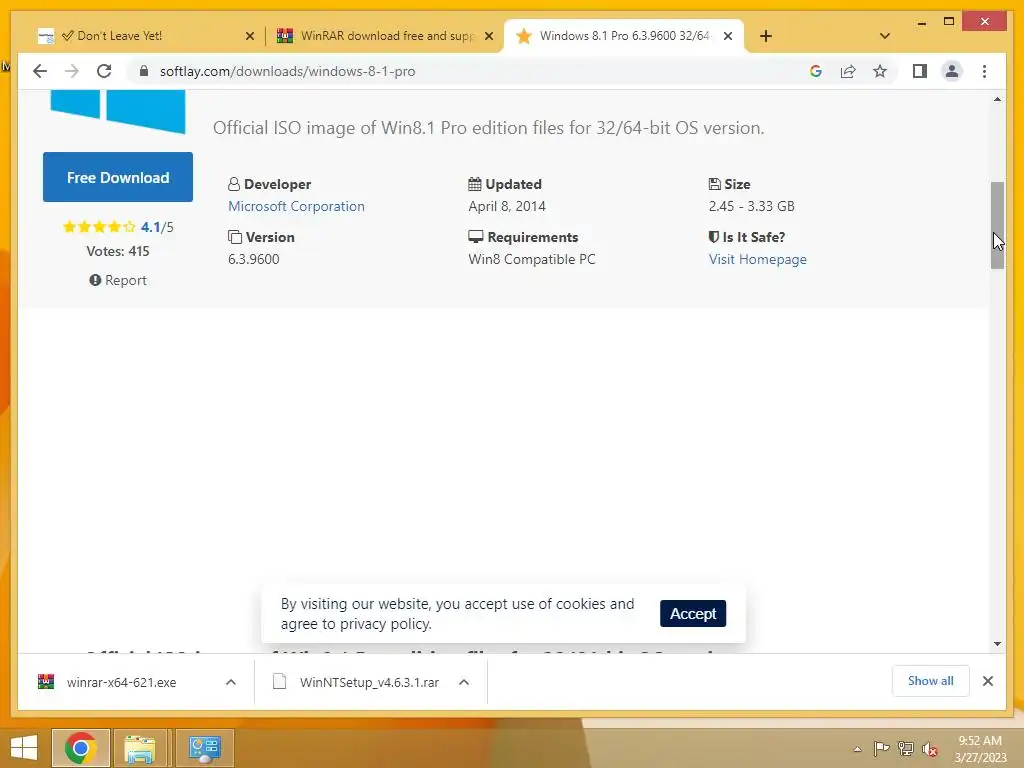Click the page scrollbar thumb
This screenshot has height=768, width=1024.
[x=997, y=225]
